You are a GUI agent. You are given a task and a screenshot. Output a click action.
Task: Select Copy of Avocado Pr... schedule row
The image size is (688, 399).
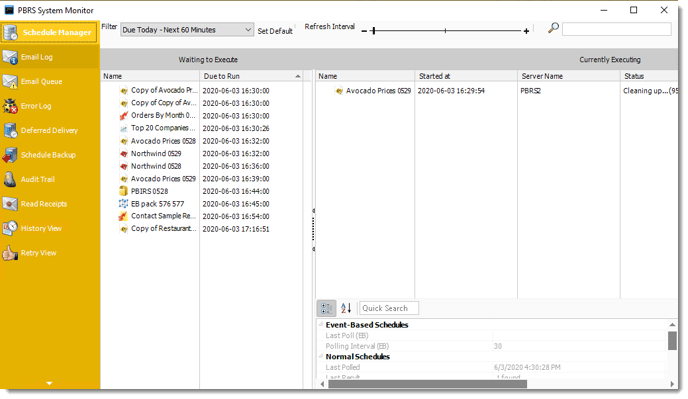coord(202,90)
